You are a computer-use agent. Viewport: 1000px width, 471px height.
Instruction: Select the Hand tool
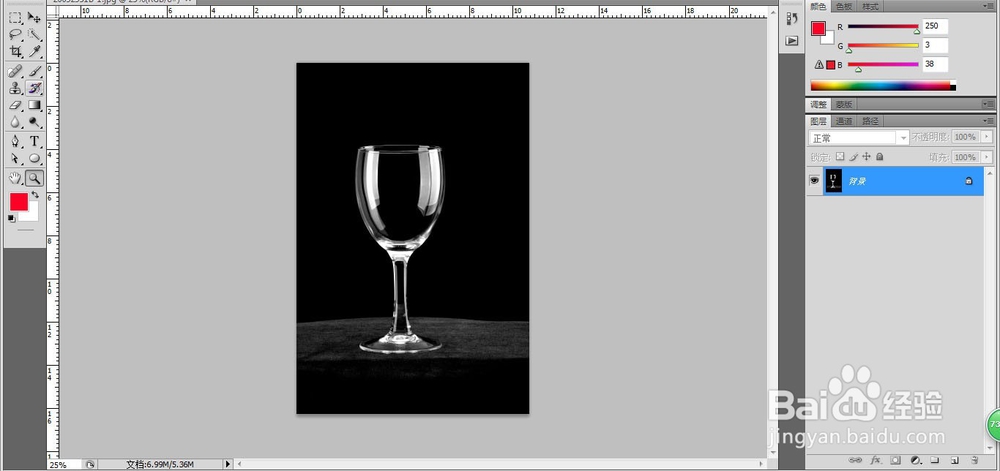pos(16,178)
